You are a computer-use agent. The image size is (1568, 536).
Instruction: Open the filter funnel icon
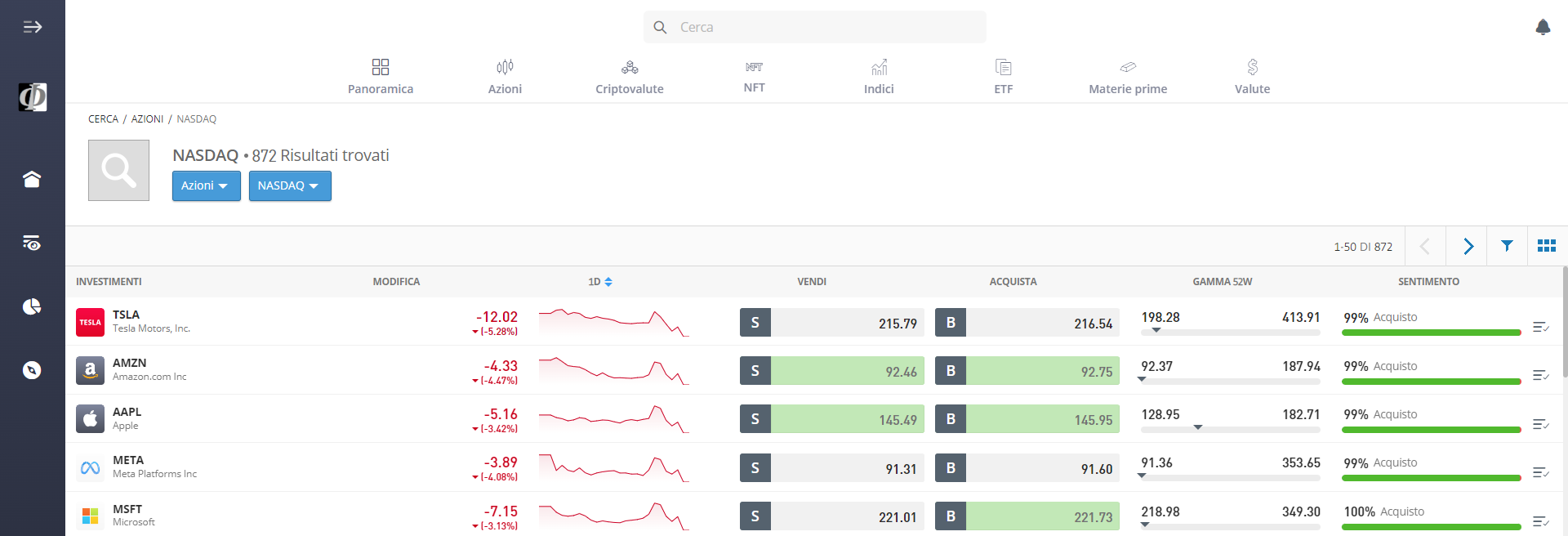point(1507,245)
